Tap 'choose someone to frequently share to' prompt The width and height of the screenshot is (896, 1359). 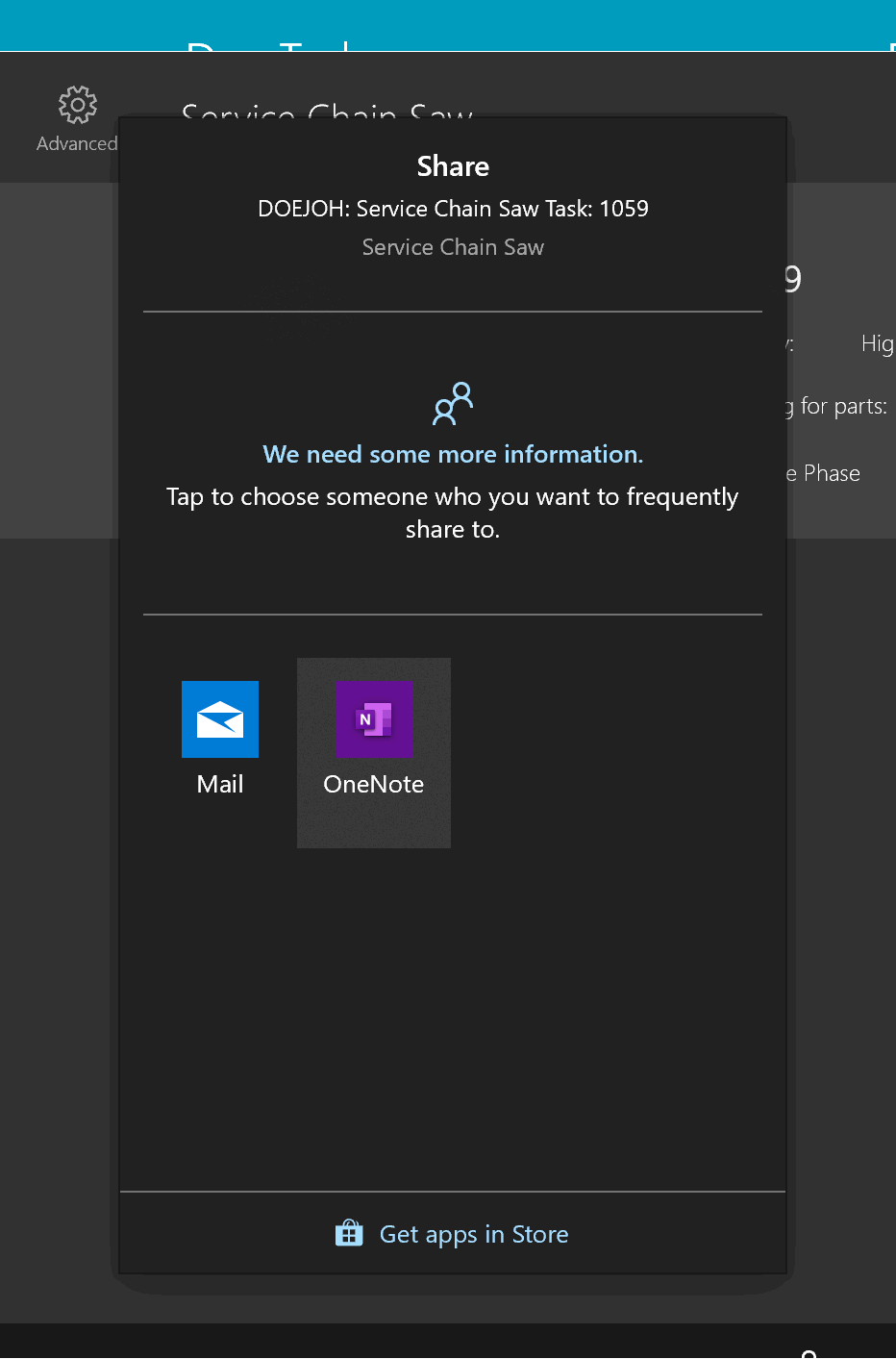pos(453,513)
